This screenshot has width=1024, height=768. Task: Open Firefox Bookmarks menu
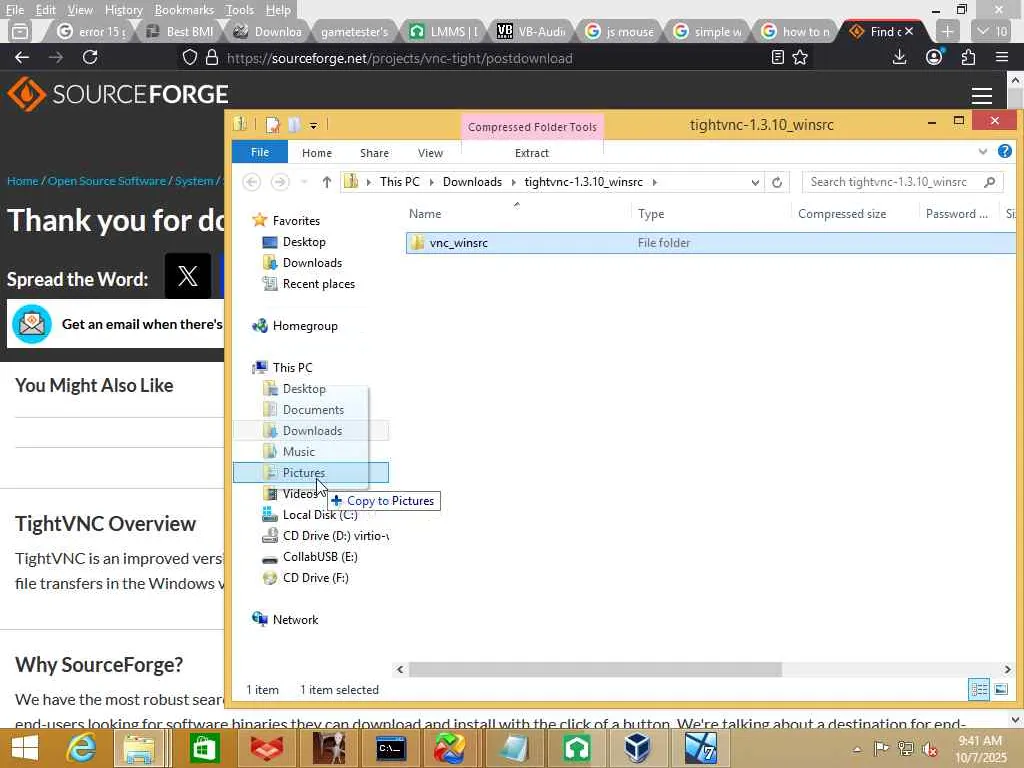point(184,10)
